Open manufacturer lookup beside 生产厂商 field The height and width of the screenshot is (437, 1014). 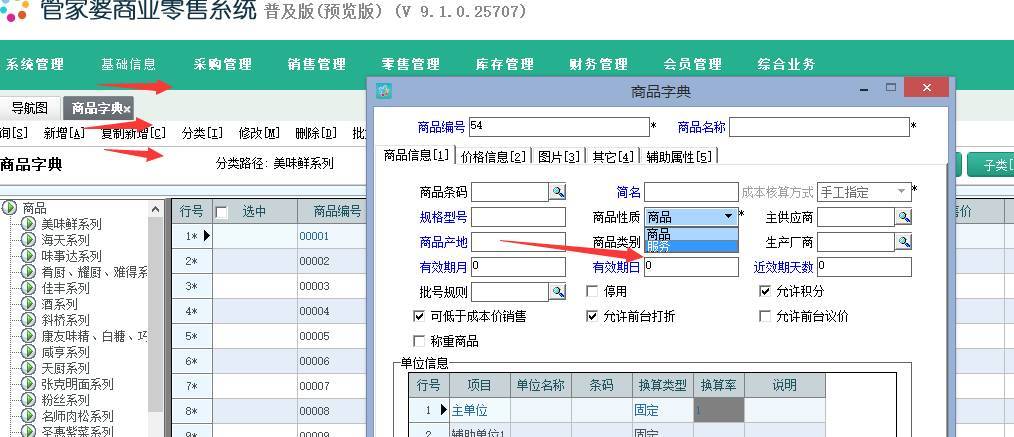[904, 242]
